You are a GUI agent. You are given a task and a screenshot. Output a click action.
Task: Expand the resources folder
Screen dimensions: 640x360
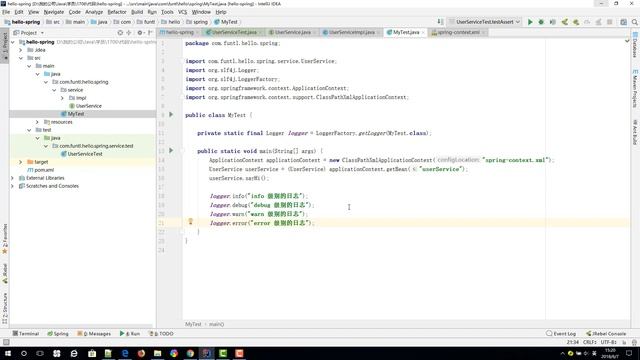[x=37, y=122]
